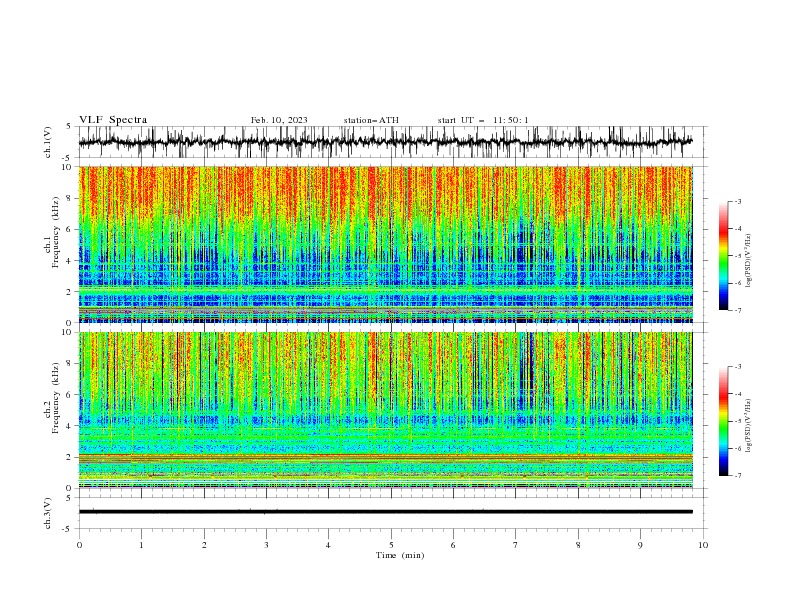Viewport: 792px width, 612px height.
Task: Click the "Time (min)" axis label
Action: (x=400, y=555)
